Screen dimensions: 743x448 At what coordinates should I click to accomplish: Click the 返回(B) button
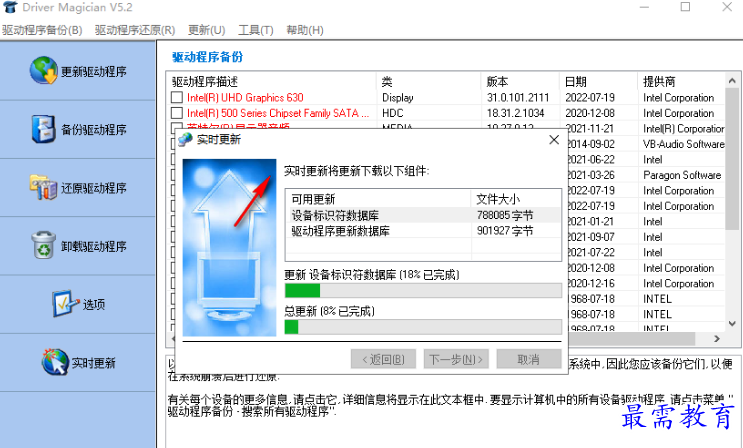click(383, 359)
